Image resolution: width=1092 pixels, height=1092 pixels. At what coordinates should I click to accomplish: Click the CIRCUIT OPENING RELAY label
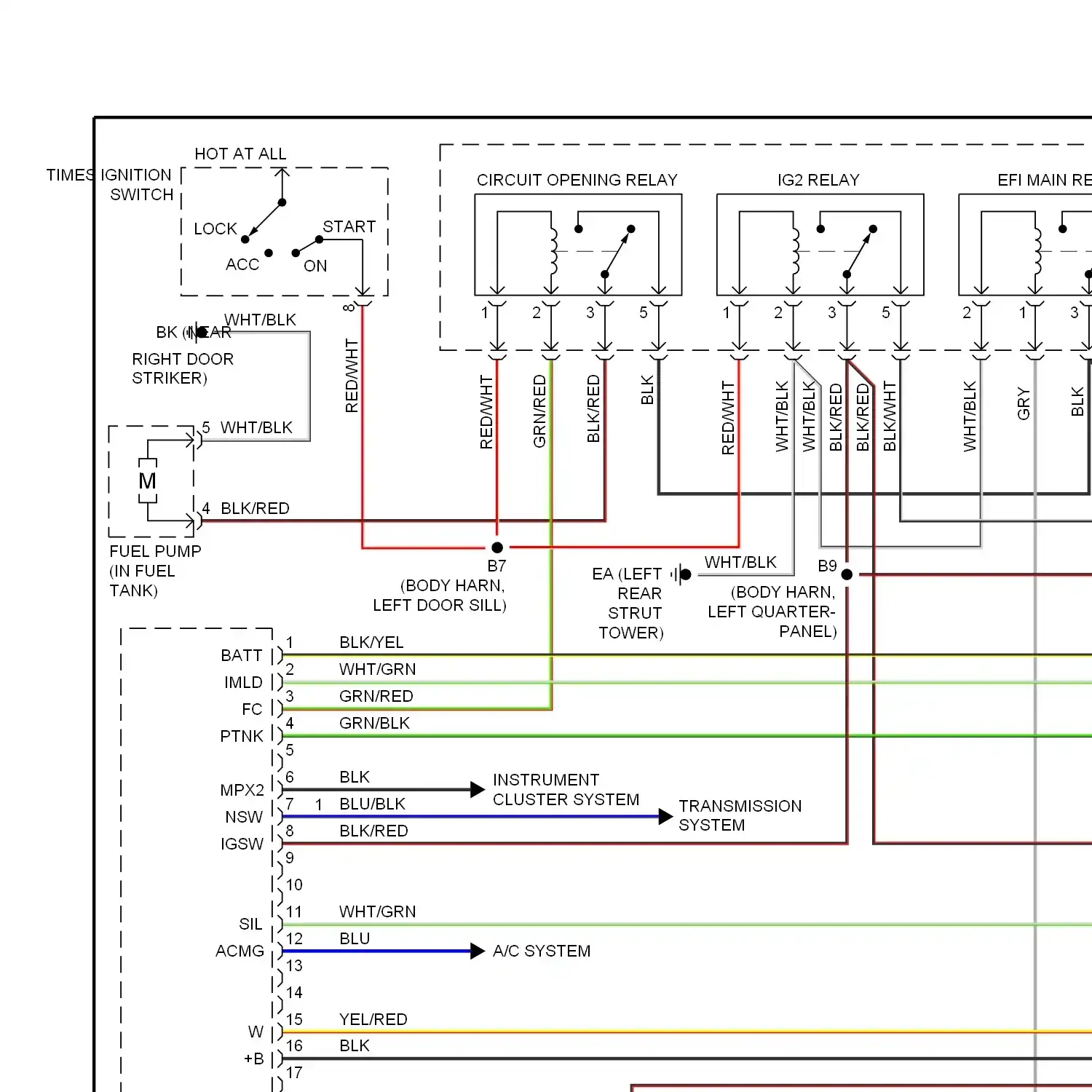point(577,180)
